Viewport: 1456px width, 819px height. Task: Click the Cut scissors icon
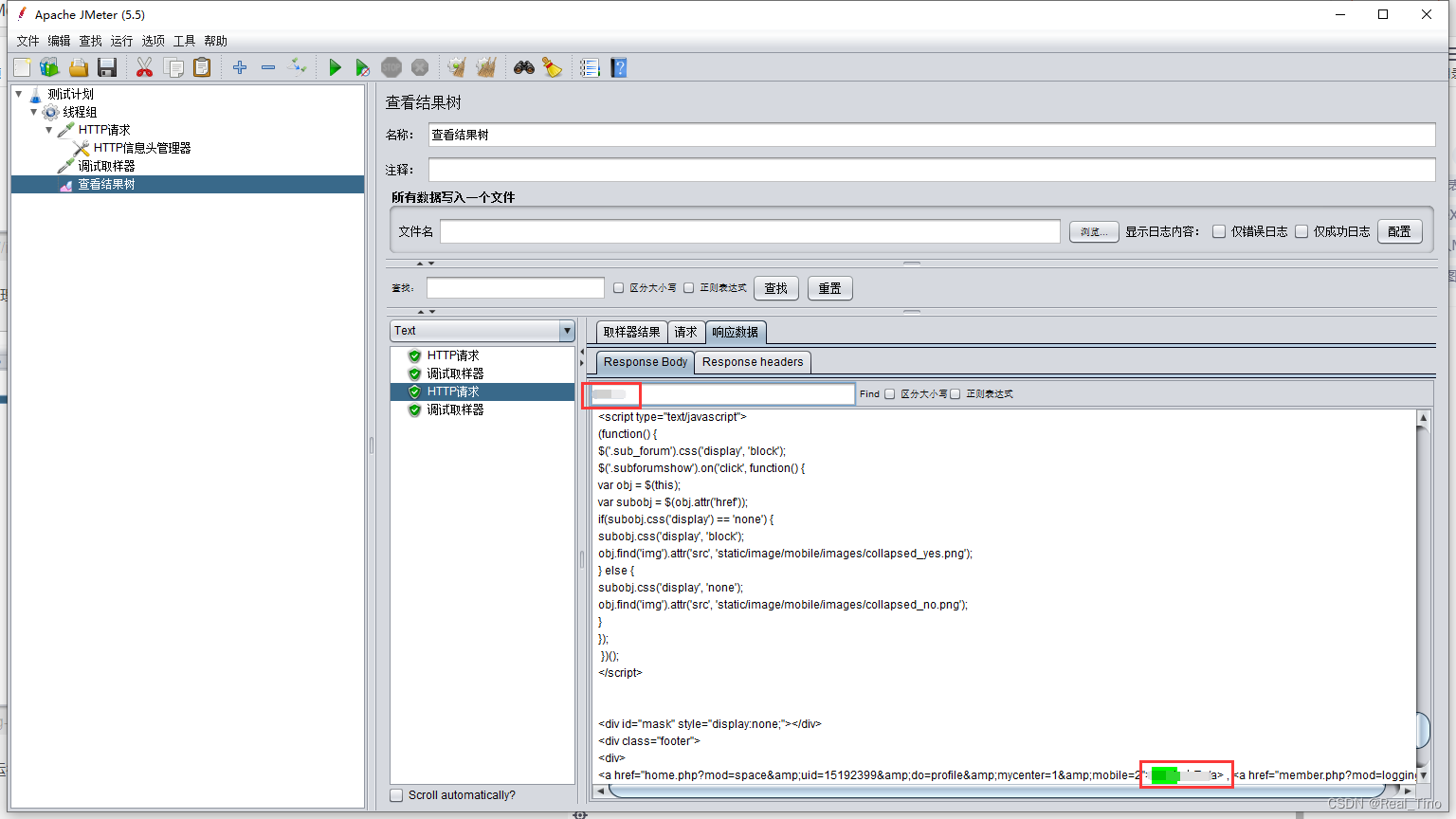(144, 67)
